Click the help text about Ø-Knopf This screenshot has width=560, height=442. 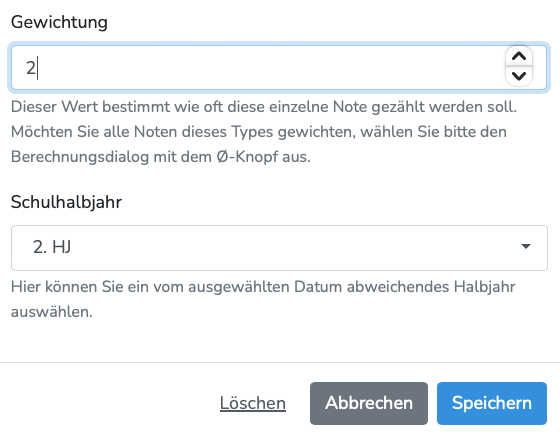(264, 132)
